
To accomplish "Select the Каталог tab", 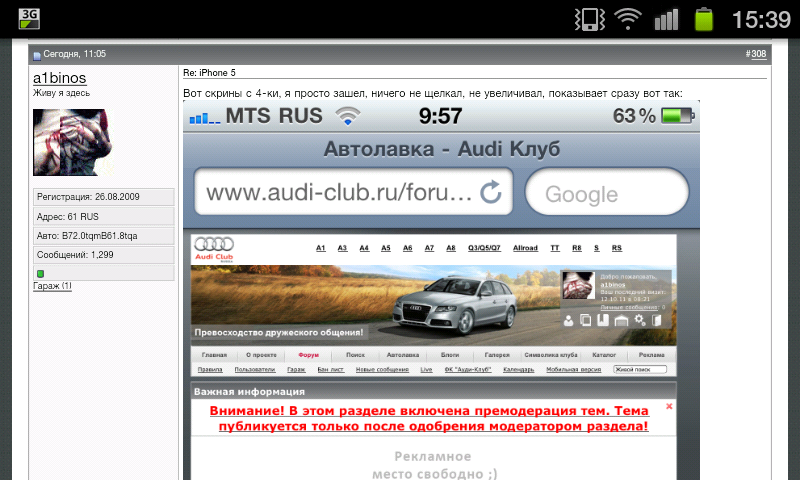I will point(604,355).
